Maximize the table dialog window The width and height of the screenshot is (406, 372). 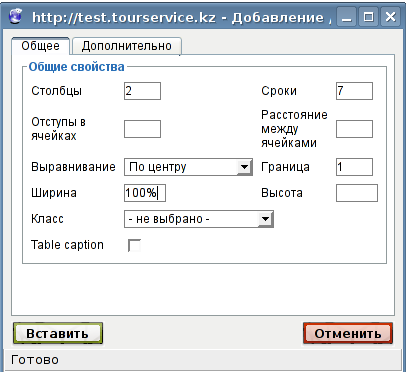tap(368, 17)
